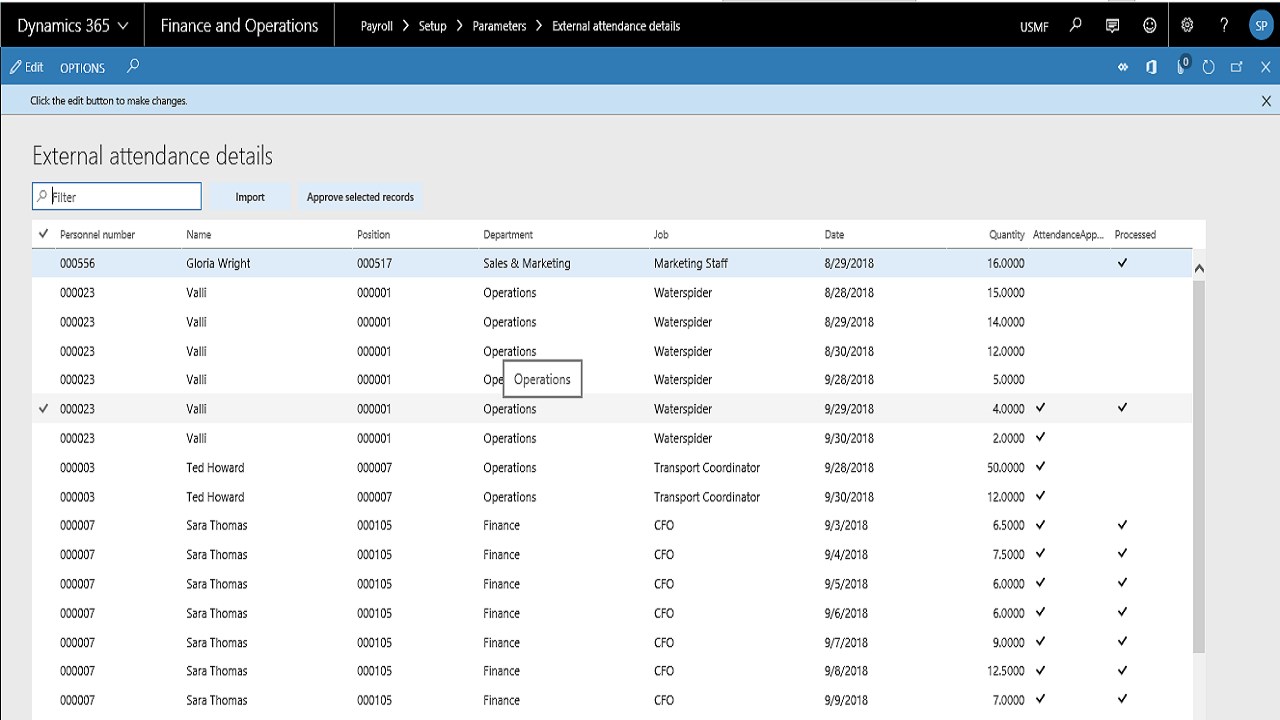Viewport: 1280px width, 720px height.
Task: Toggle row selection mark for Valli 9/29/2018
Action: point(43,409)
